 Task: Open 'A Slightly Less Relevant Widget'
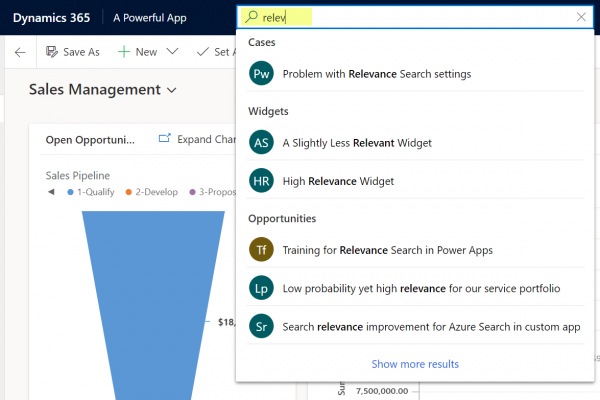(415, 143)
